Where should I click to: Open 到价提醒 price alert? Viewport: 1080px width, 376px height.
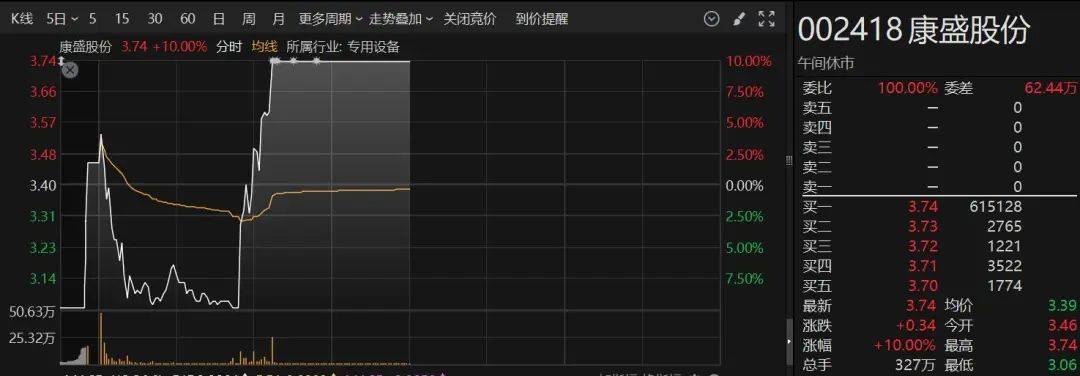(x=542, y=19)
